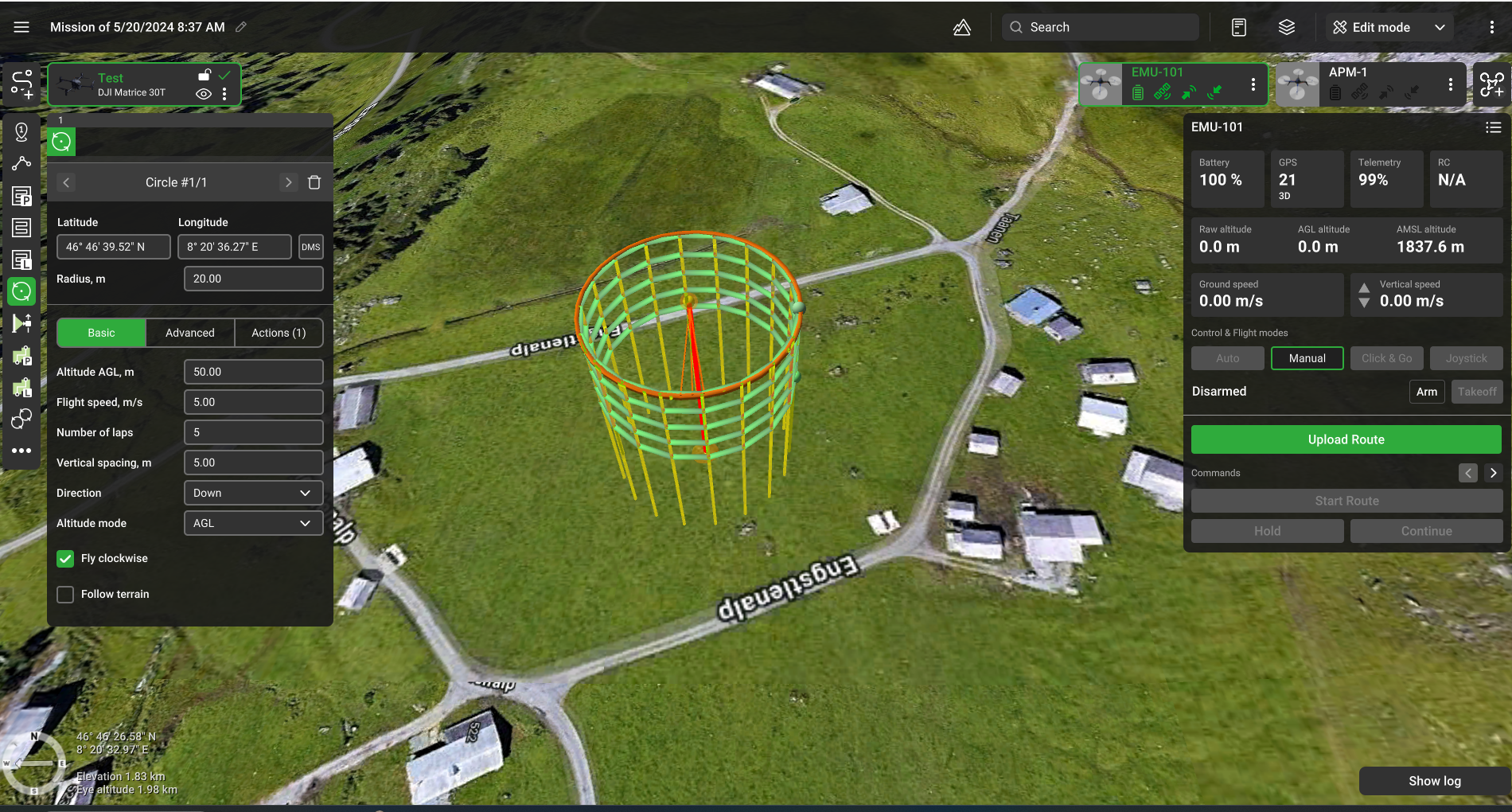
Task: Click the Radius input field
Action: (x=253, y=279)
